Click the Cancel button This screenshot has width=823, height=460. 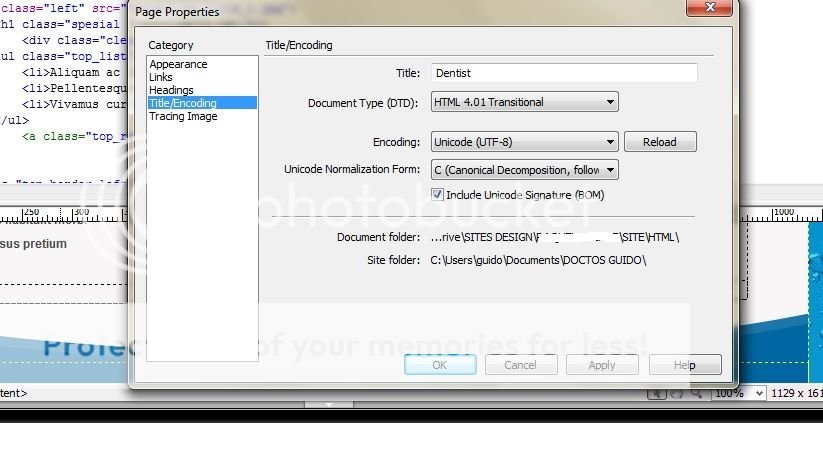pos(520,365)
